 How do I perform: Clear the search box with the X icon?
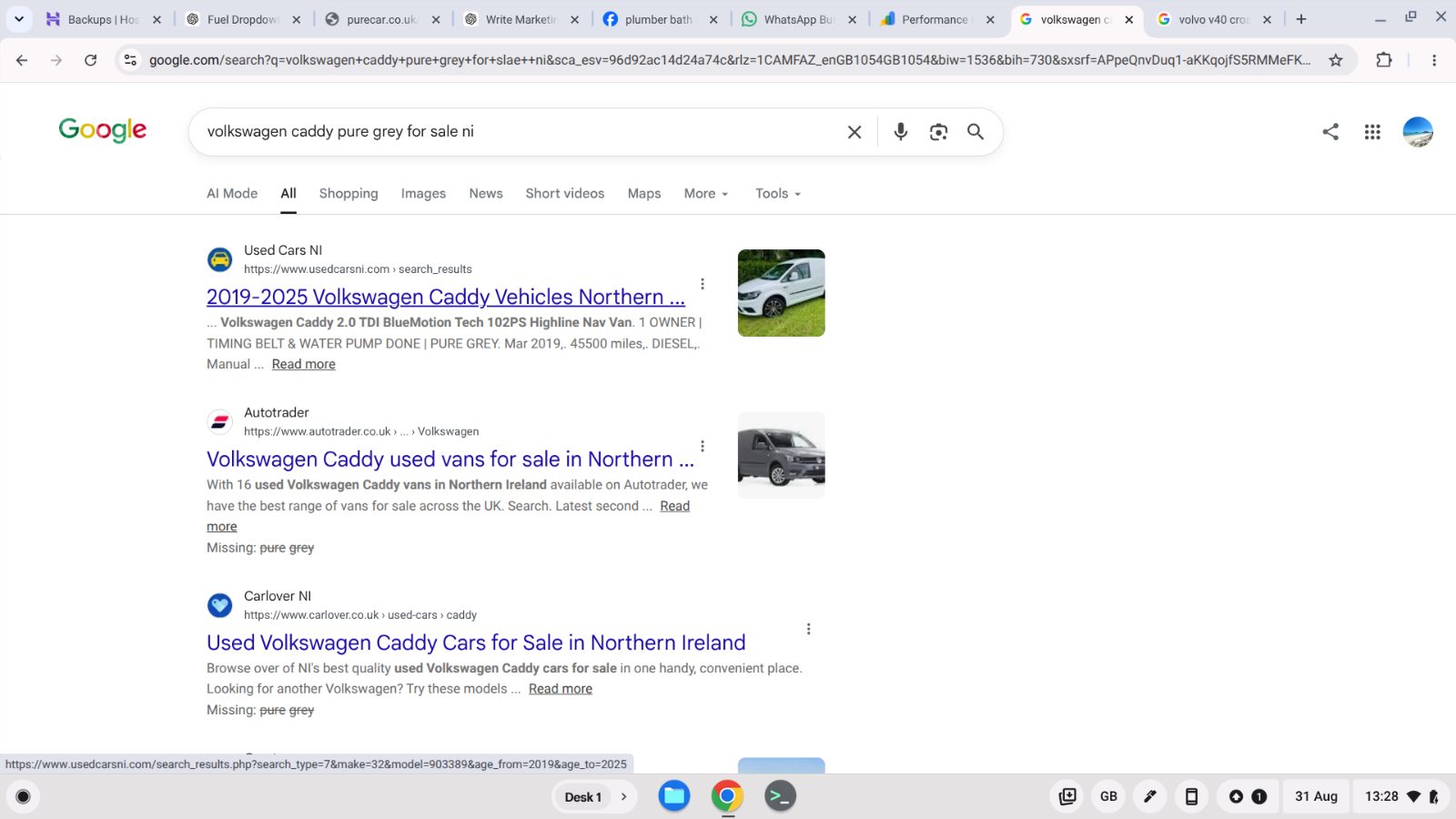854,132
